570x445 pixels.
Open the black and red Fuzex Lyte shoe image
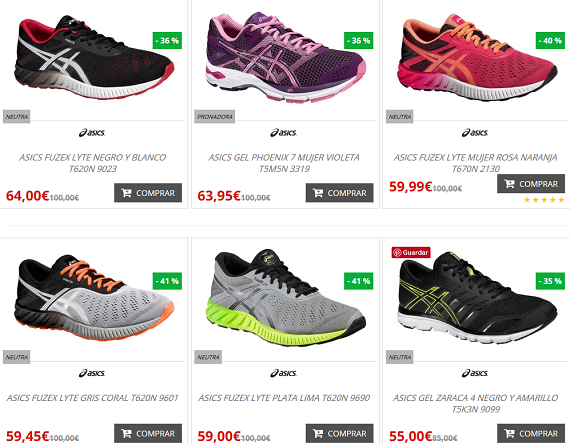click(95, 57)
